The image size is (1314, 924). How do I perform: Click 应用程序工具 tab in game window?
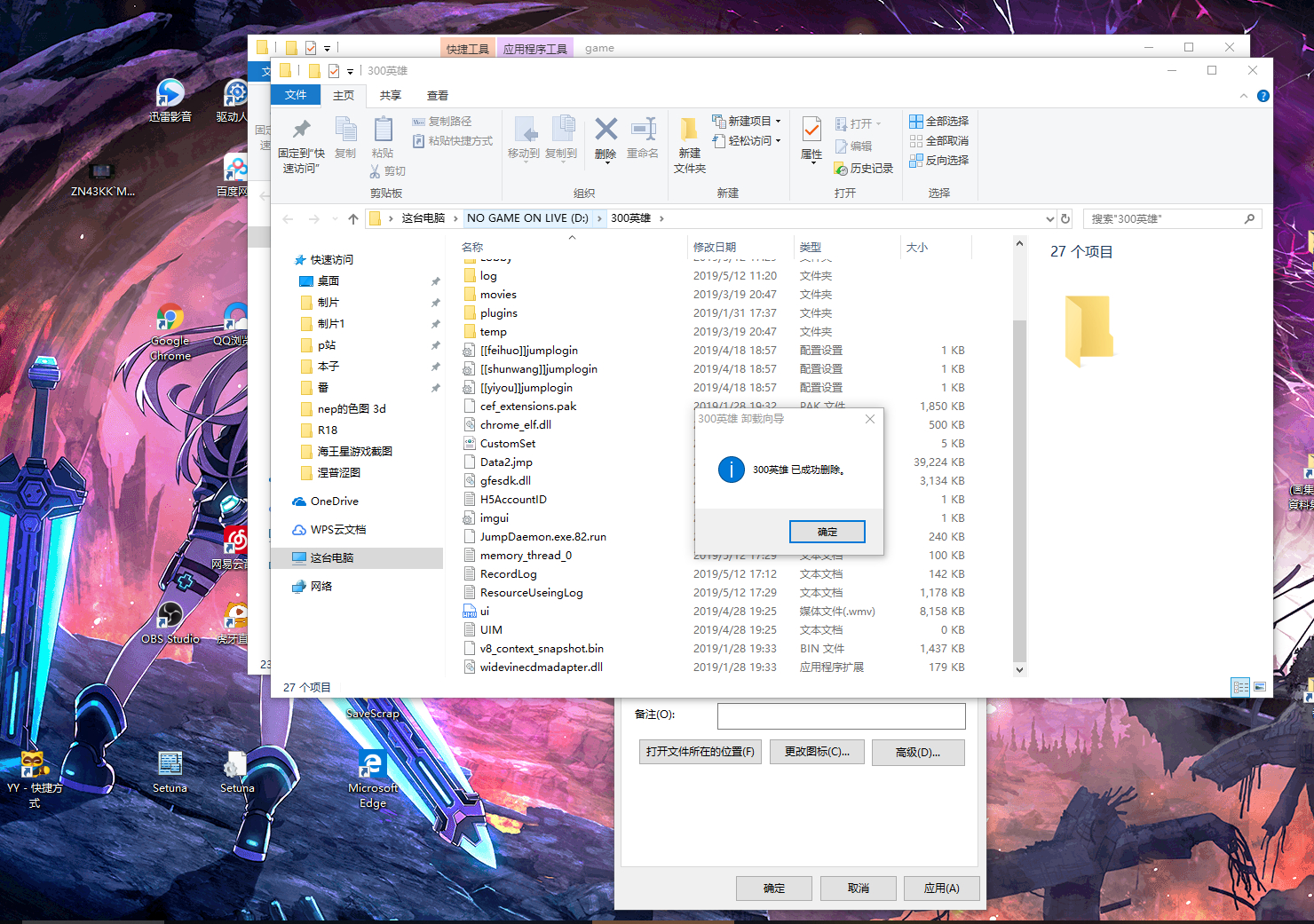click(535, 49)
